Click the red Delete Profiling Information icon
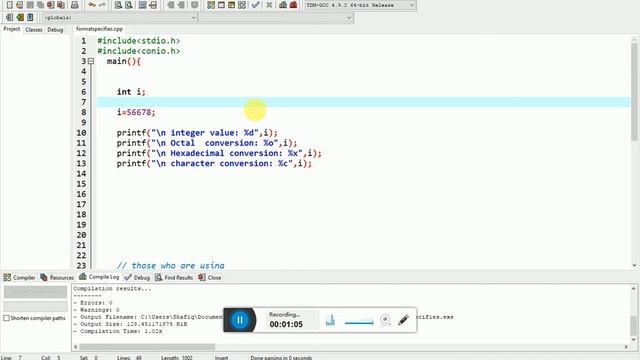The width and height of the screenshot is (640, 360). [293, 5]
